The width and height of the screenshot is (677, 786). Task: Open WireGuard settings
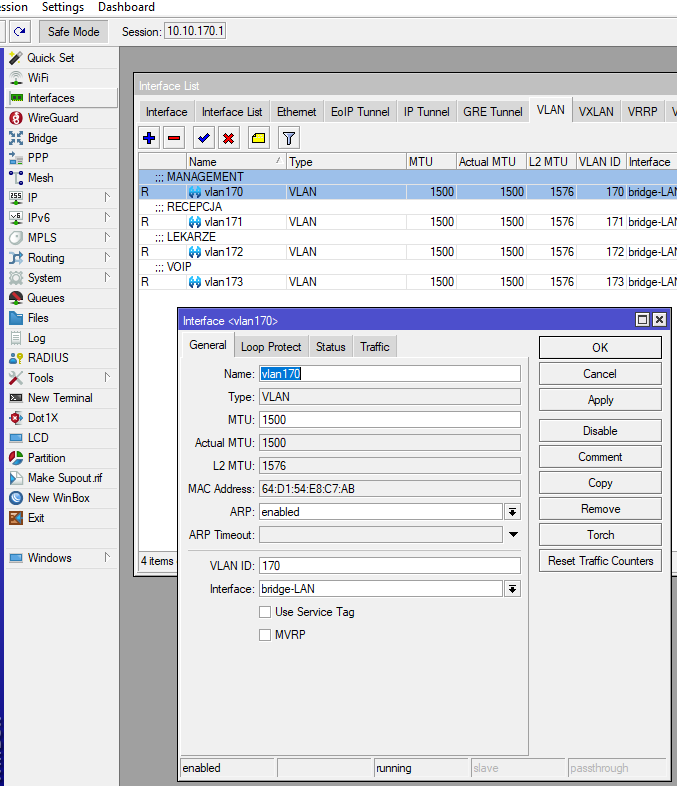click(x=62, y=118)
